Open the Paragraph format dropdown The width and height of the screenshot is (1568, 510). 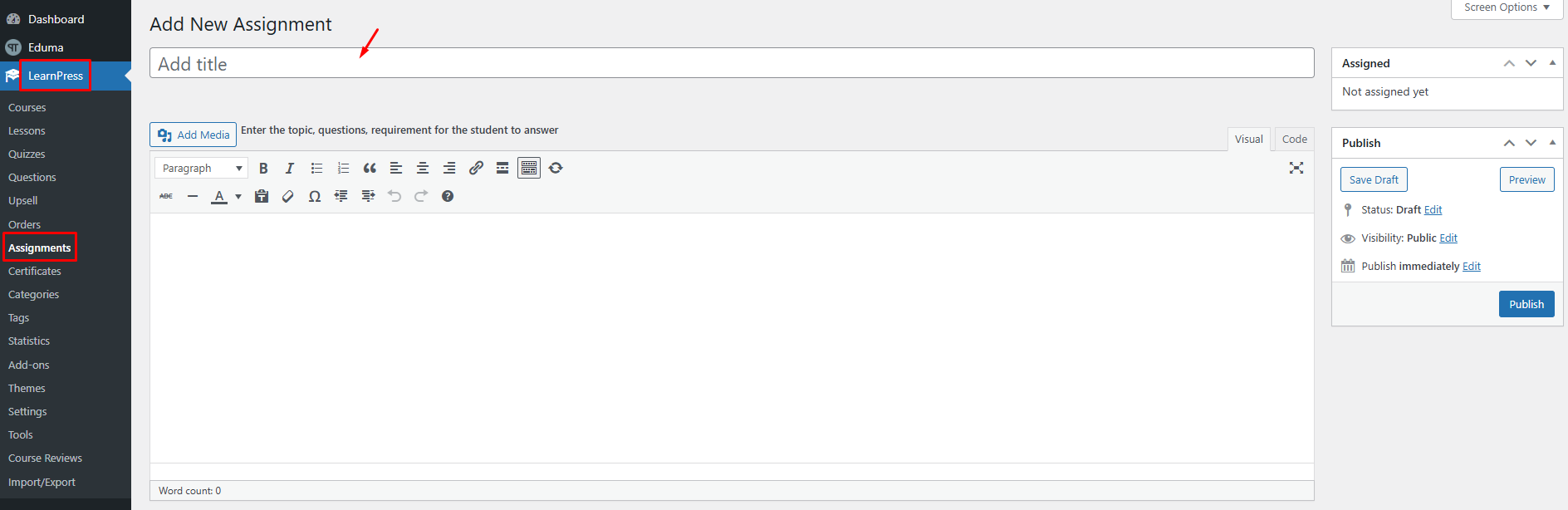tap(201, 168)
